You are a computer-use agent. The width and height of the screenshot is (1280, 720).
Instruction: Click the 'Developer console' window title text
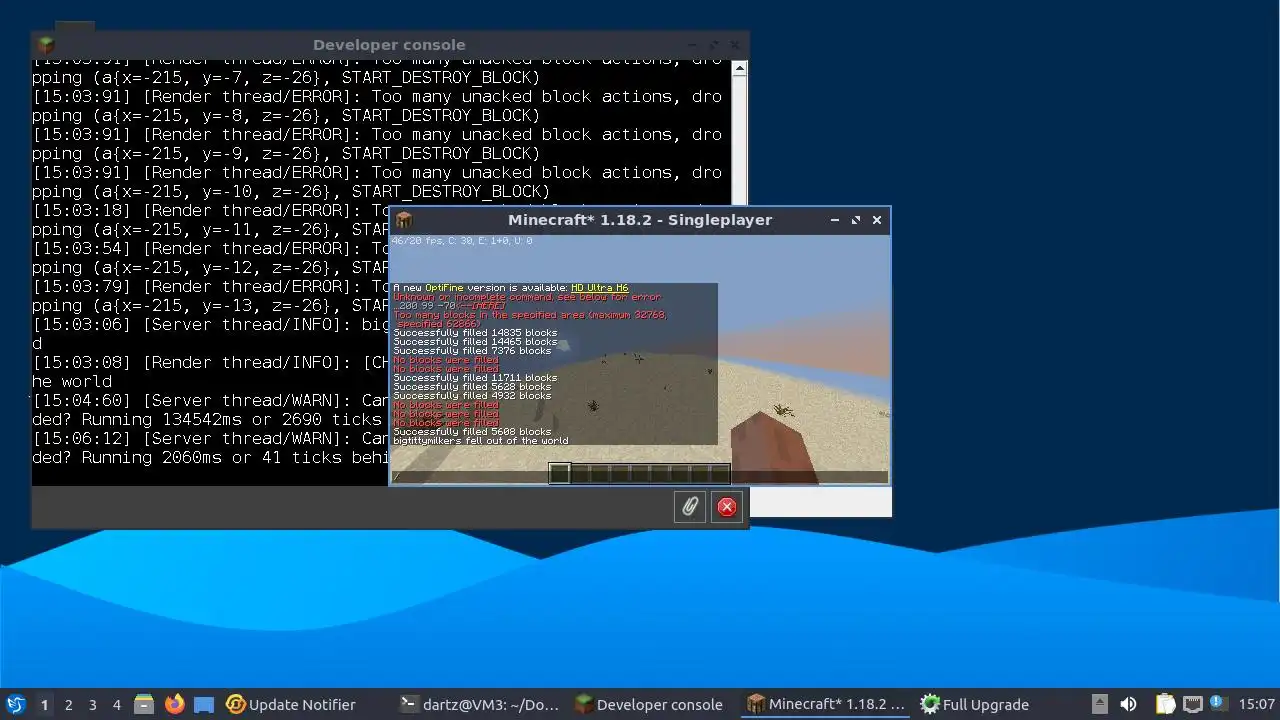(389, 45)
